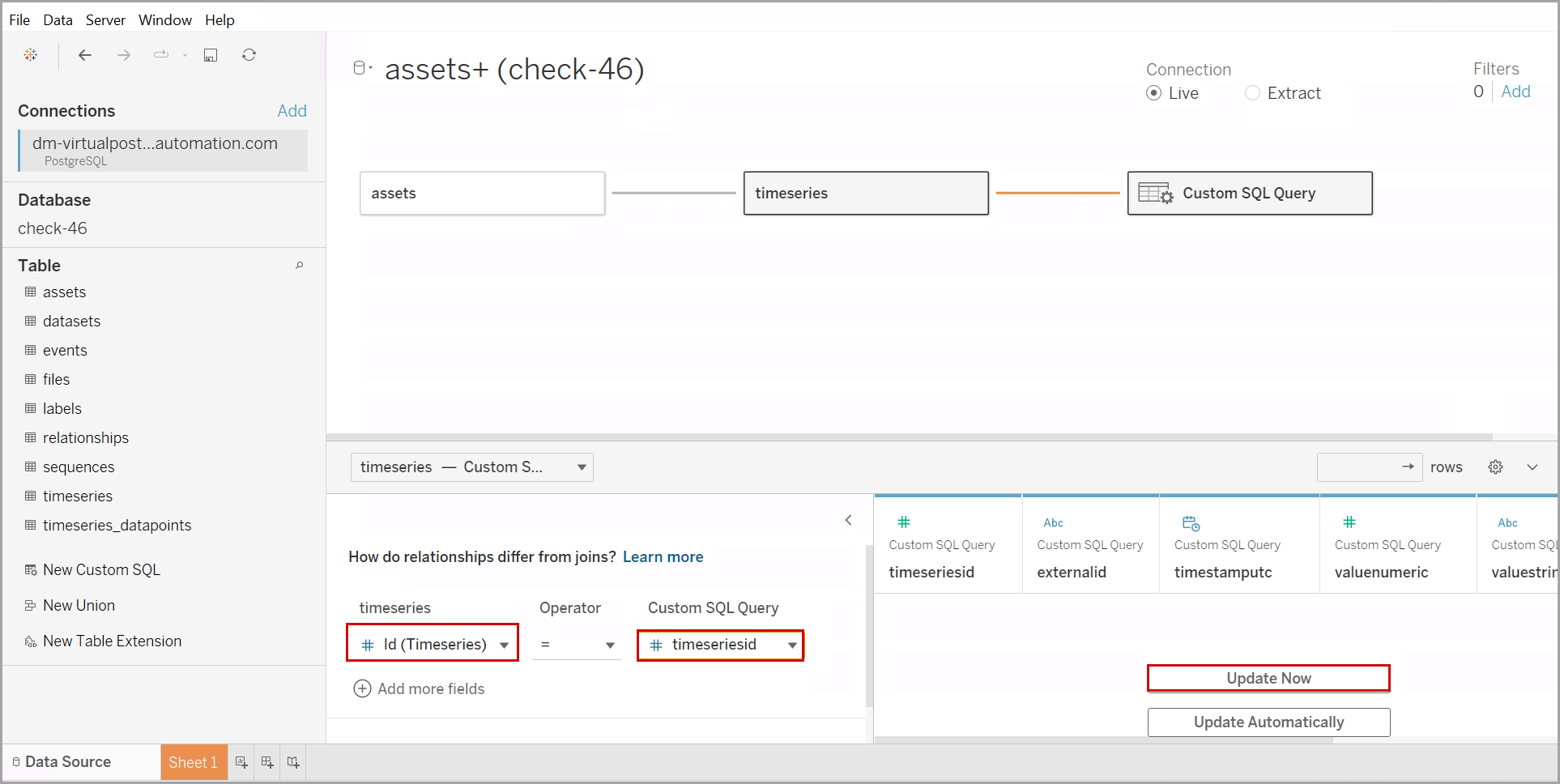This screenshot has height=784, width=1560.
Task: Click the new worksheet icon
Action: (x=241, y=762)
